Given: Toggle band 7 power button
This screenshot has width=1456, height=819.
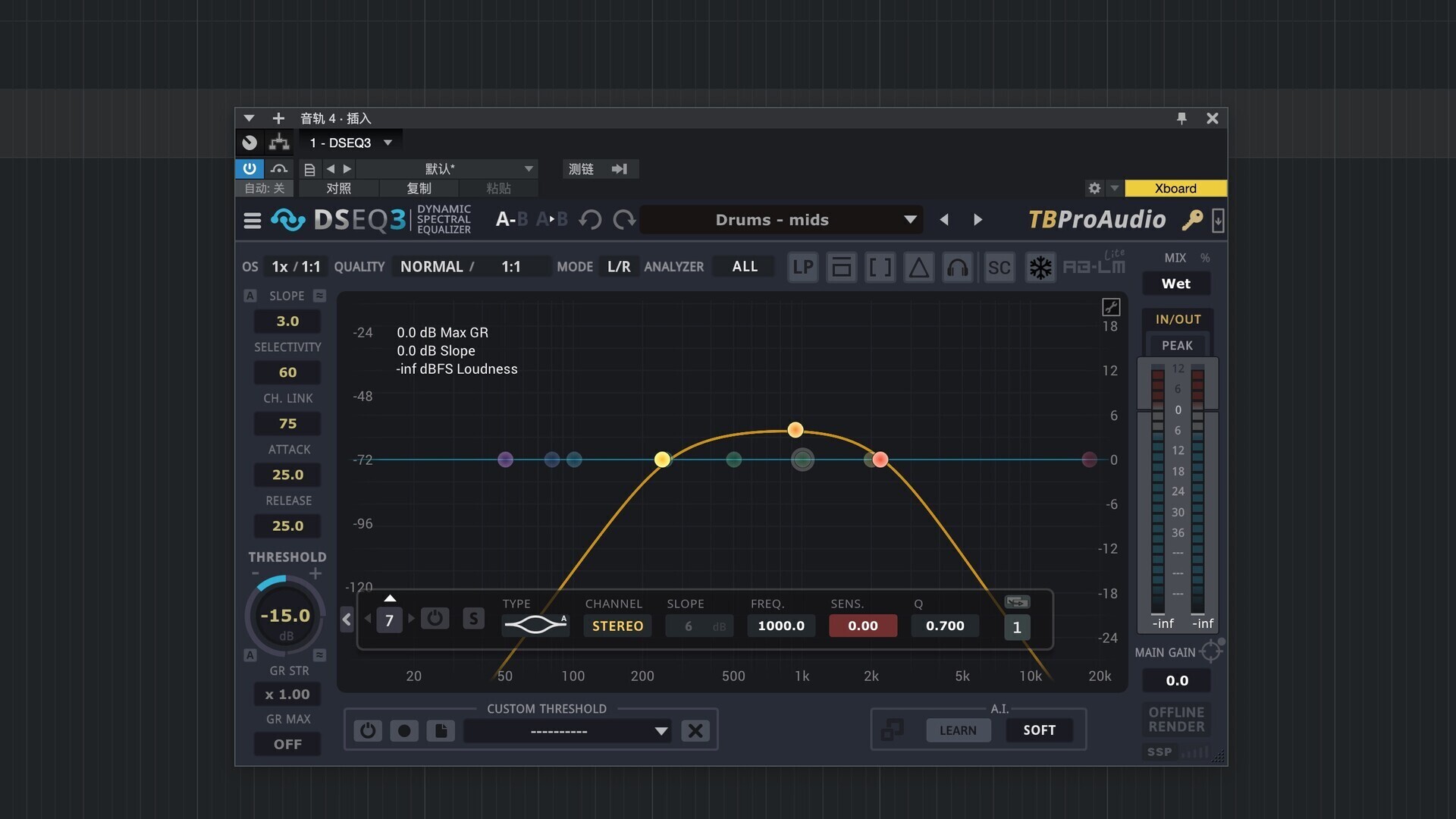Looking at the screenshot, I should click(x=435, y=618).
